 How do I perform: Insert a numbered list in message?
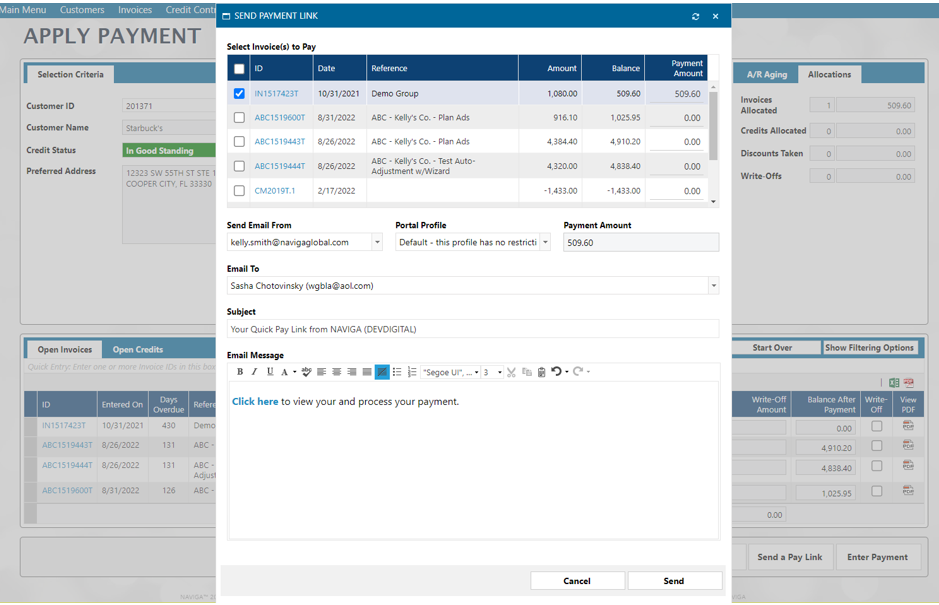point(412,372)
